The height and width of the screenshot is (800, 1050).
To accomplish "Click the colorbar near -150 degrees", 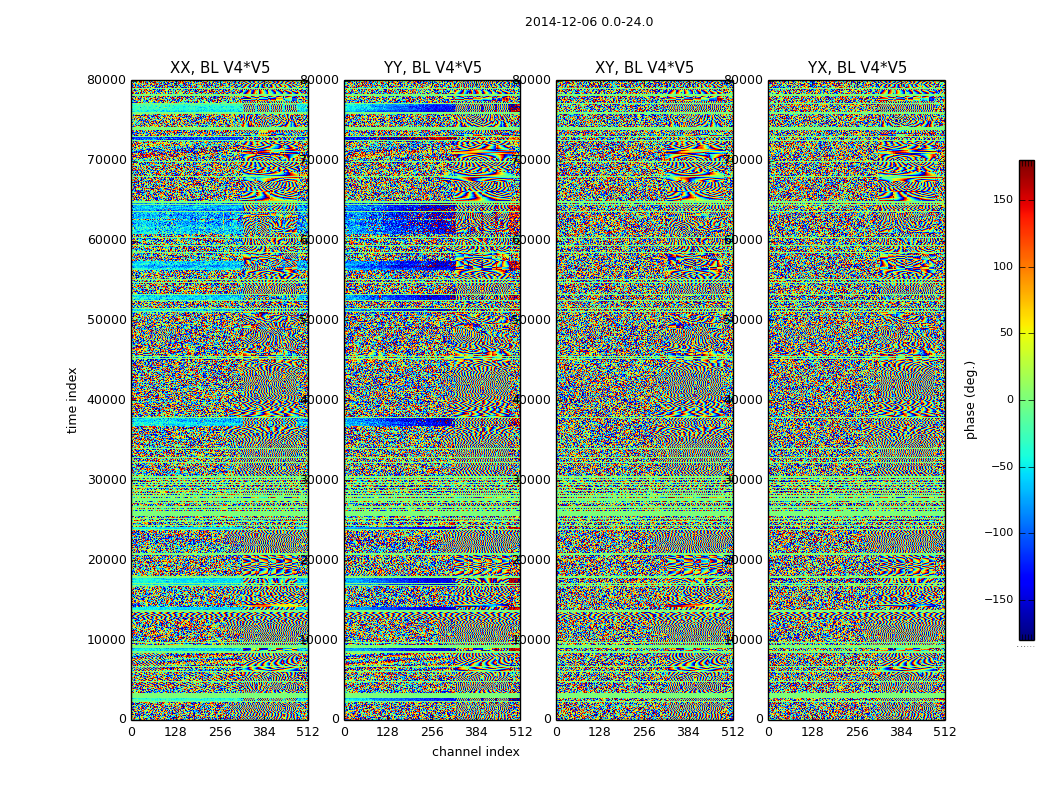I will pyautogui.click(x=1027, y=599).
